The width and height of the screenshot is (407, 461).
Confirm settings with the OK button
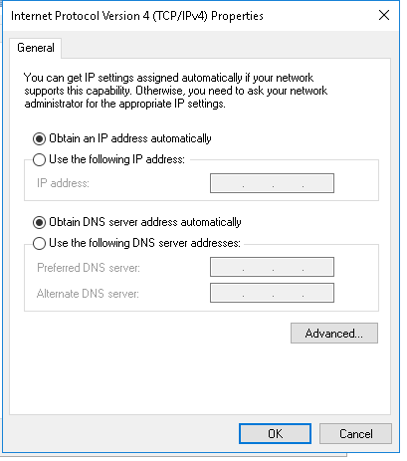[275, 434]
